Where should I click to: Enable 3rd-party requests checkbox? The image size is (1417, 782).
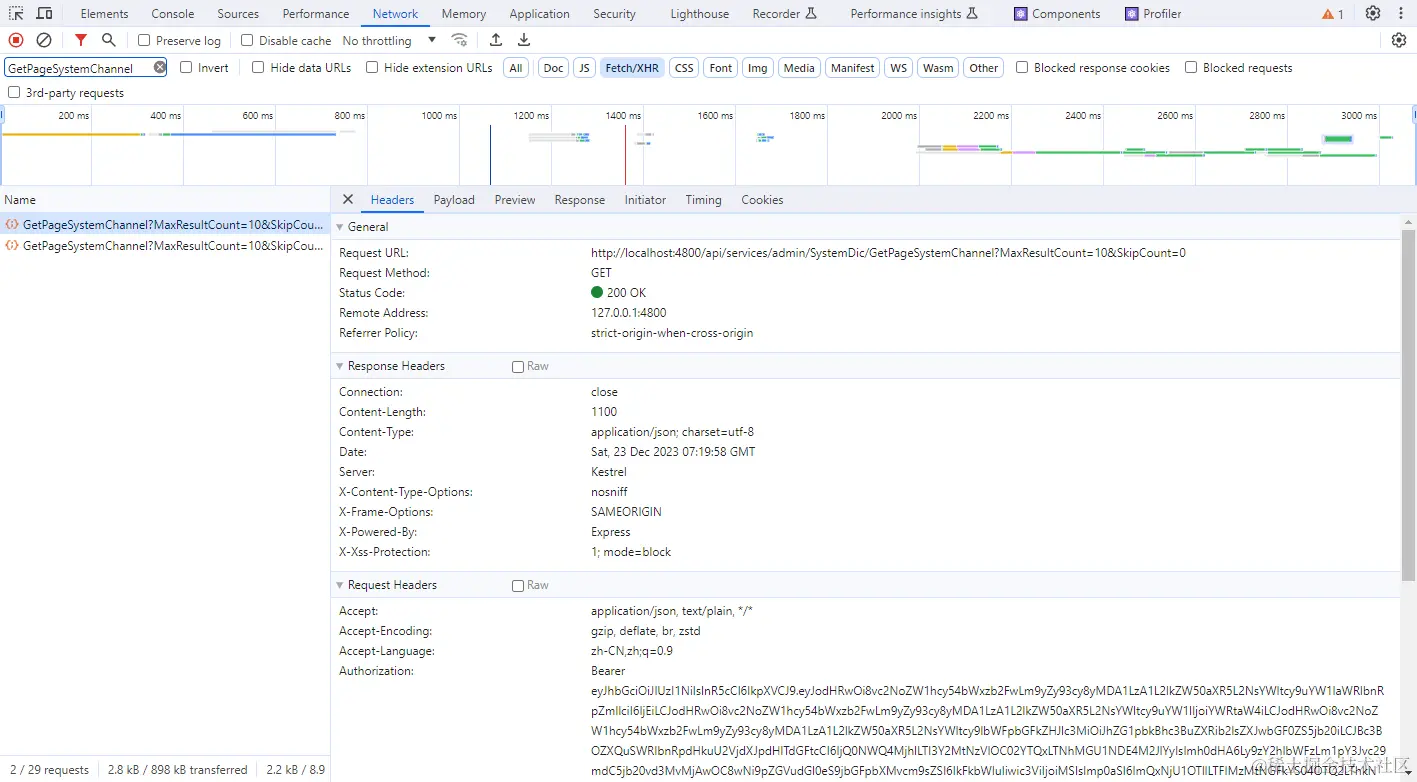tap(14, 93)
